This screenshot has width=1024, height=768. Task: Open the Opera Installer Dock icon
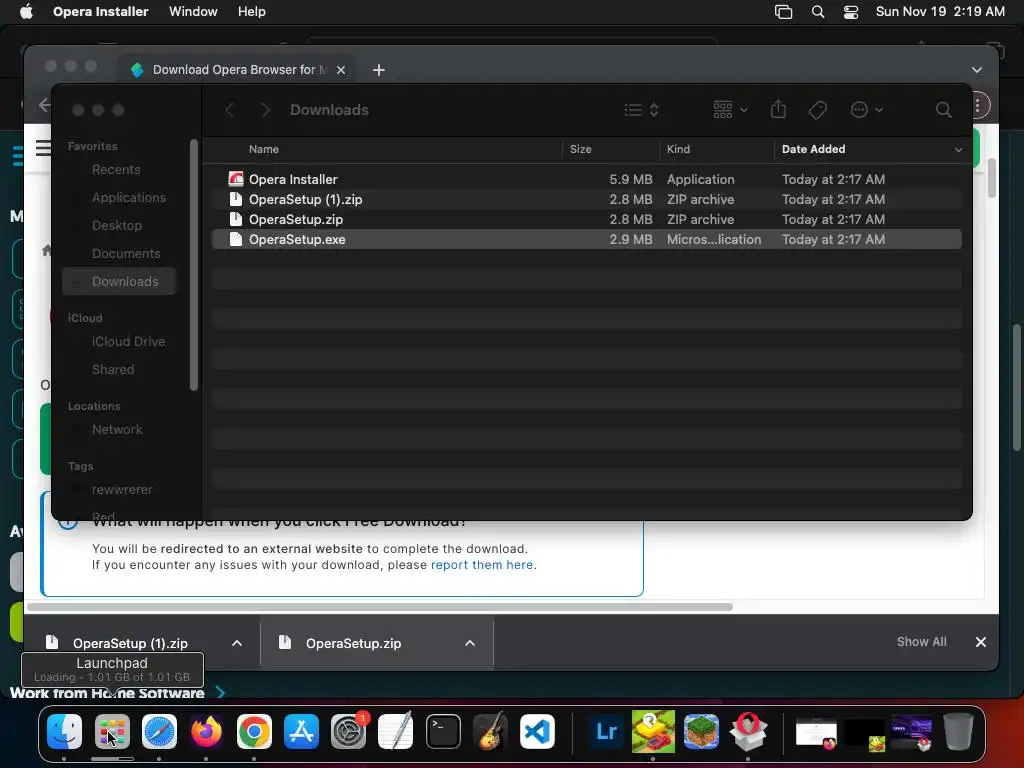click(x=748, y=731)
